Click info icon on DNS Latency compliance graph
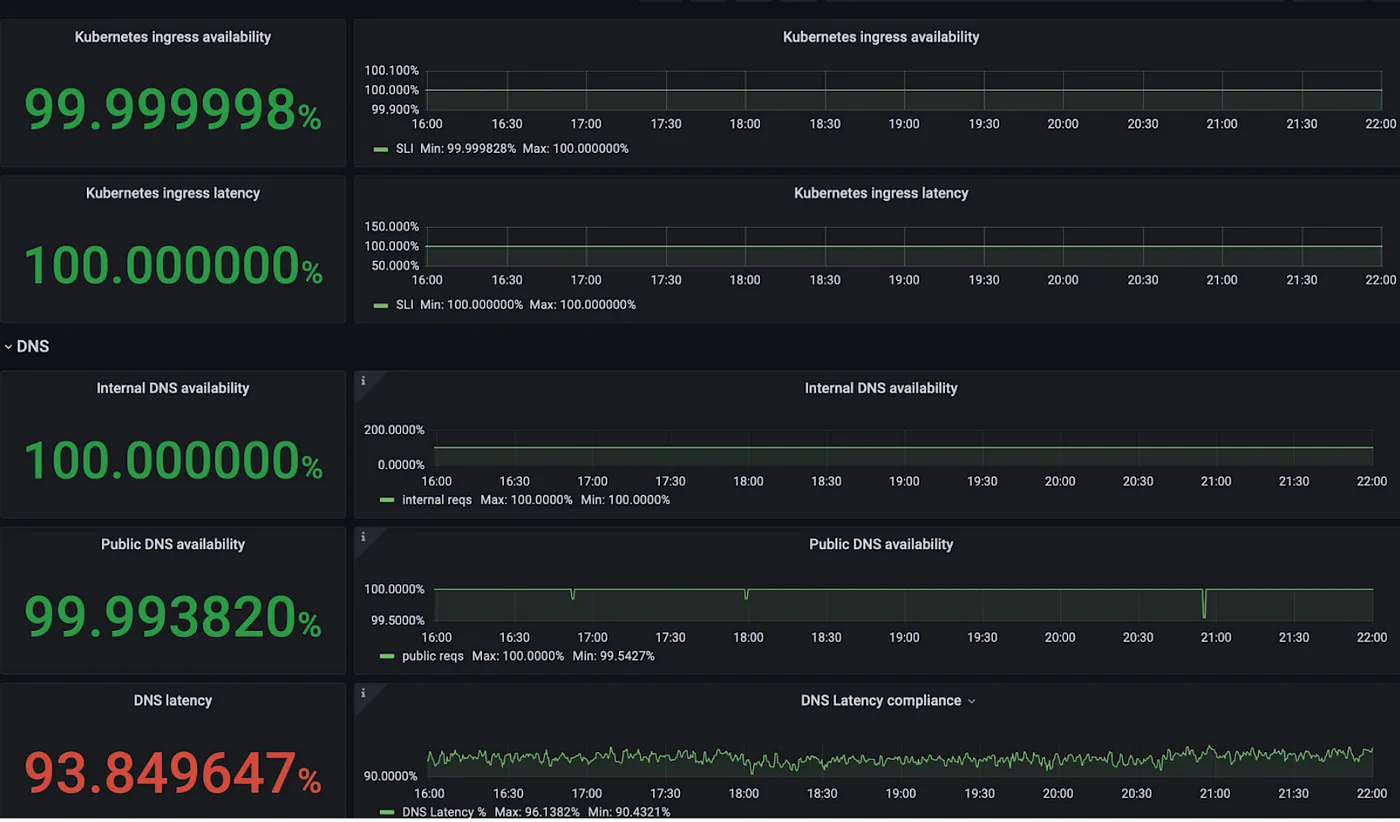 pos(363,693)
